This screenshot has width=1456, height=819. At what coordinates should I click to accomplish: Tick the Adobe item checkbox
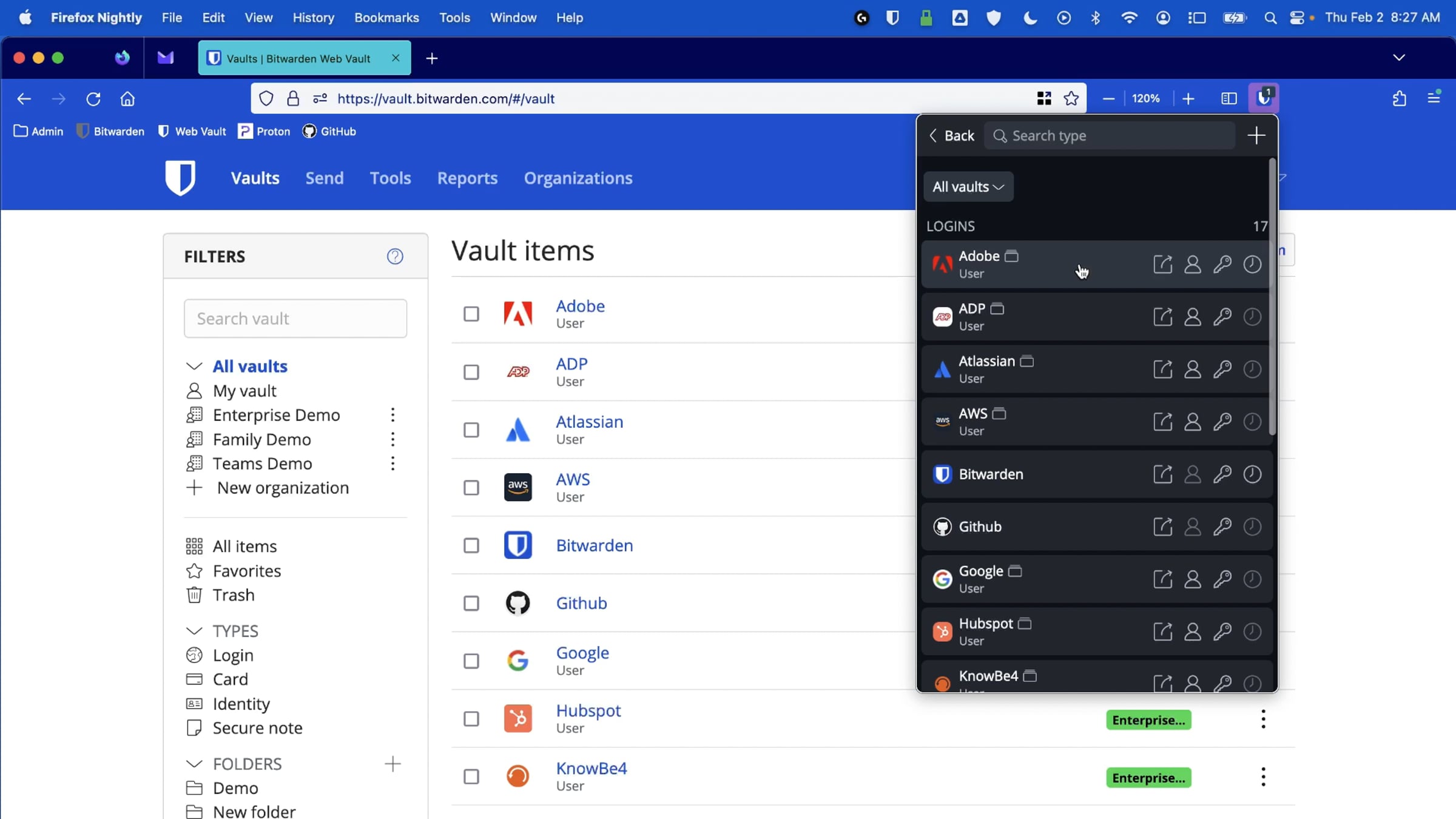(471, 314)
